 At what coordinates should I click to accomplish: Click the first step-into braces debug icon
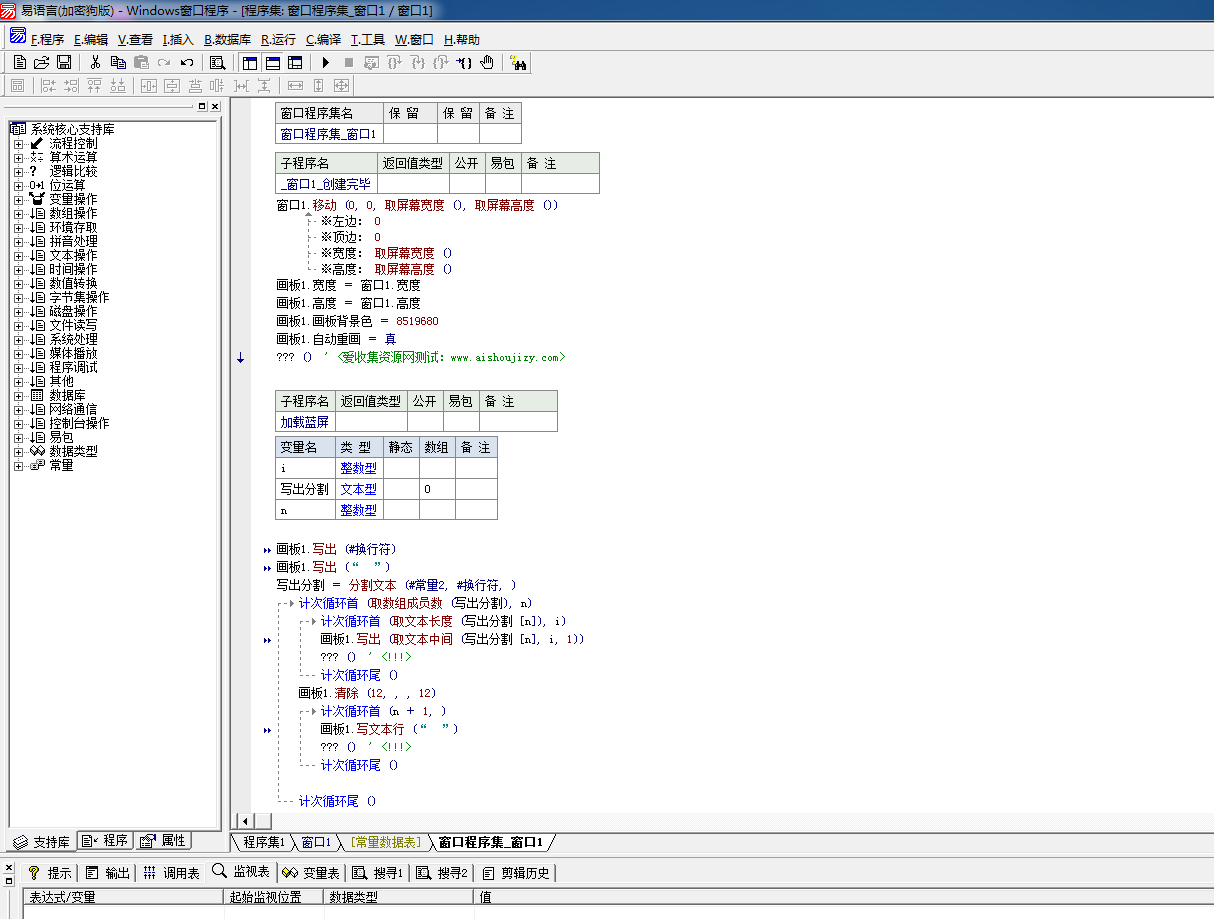coord(395,62)
